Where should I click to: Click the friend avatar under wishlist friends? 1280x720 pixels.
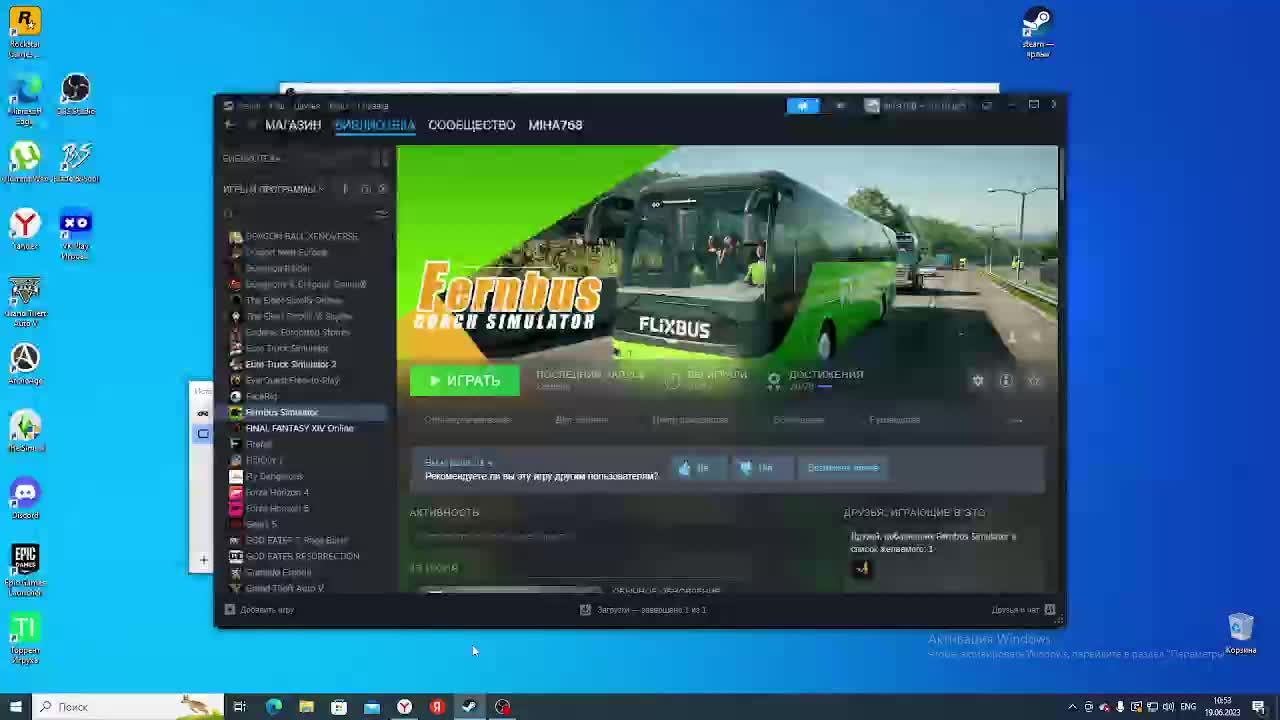(861, 569)
